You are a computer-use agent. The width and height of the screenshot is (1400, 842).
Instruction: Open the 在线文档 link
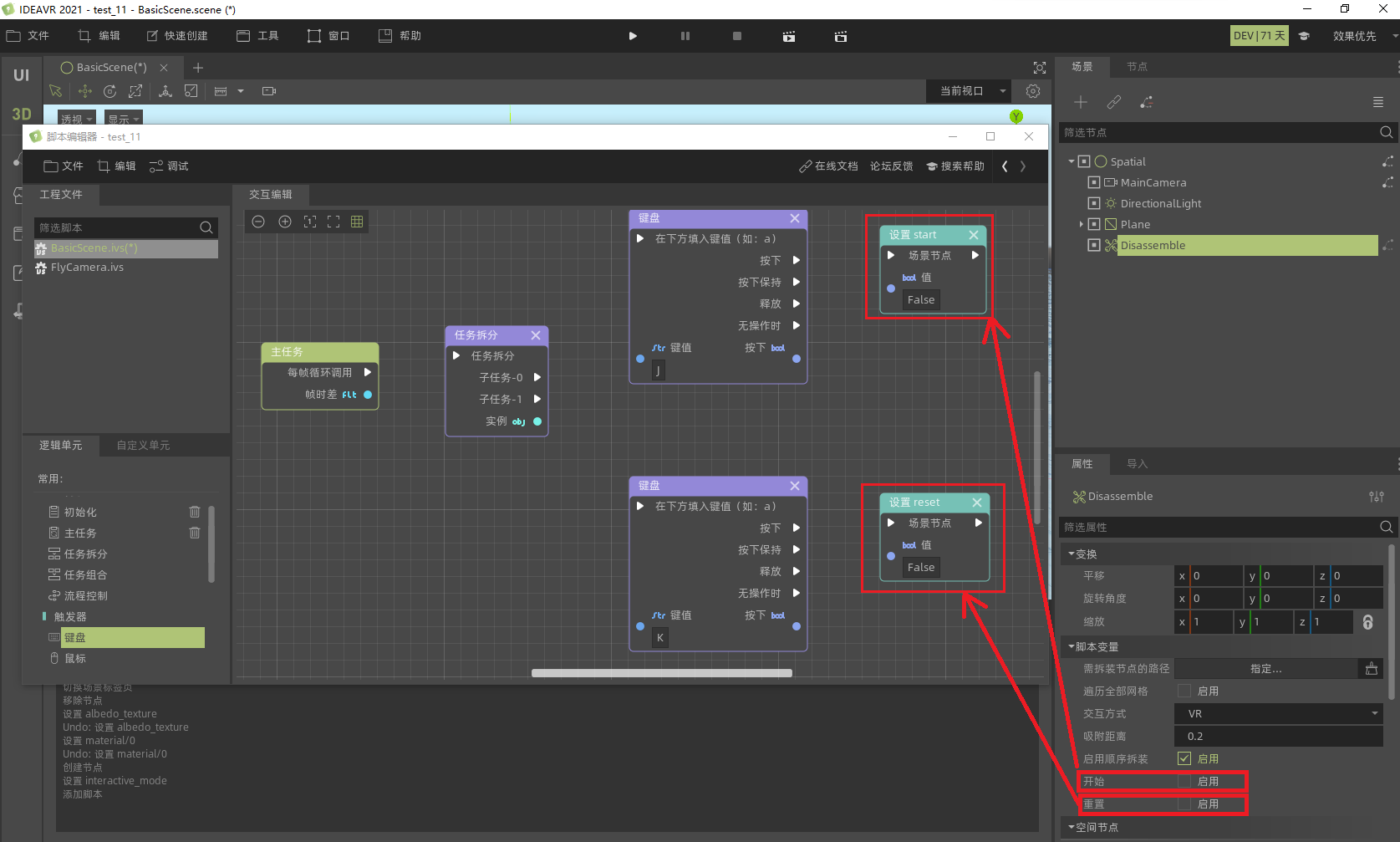point(828,166)
